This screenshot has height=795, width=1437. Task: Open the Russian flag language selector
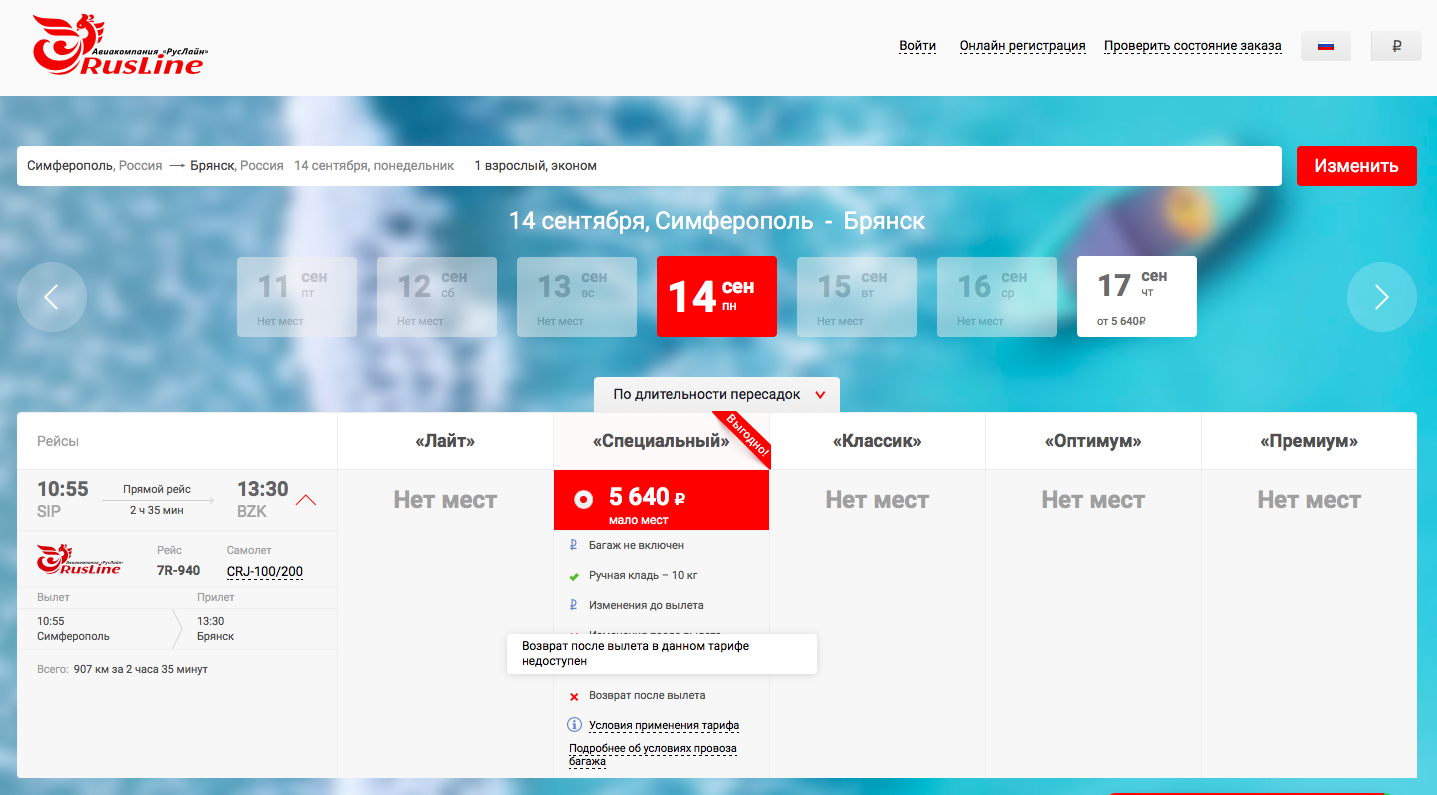pos(1326,46)
